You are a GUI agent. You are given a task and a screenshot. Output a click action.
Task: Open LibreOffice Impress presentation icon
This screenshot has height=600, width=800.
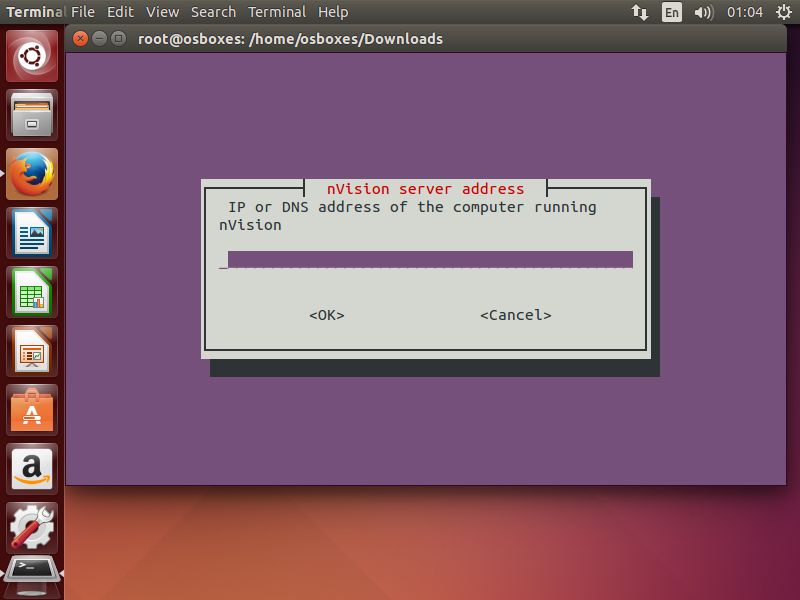coord(32,351)
